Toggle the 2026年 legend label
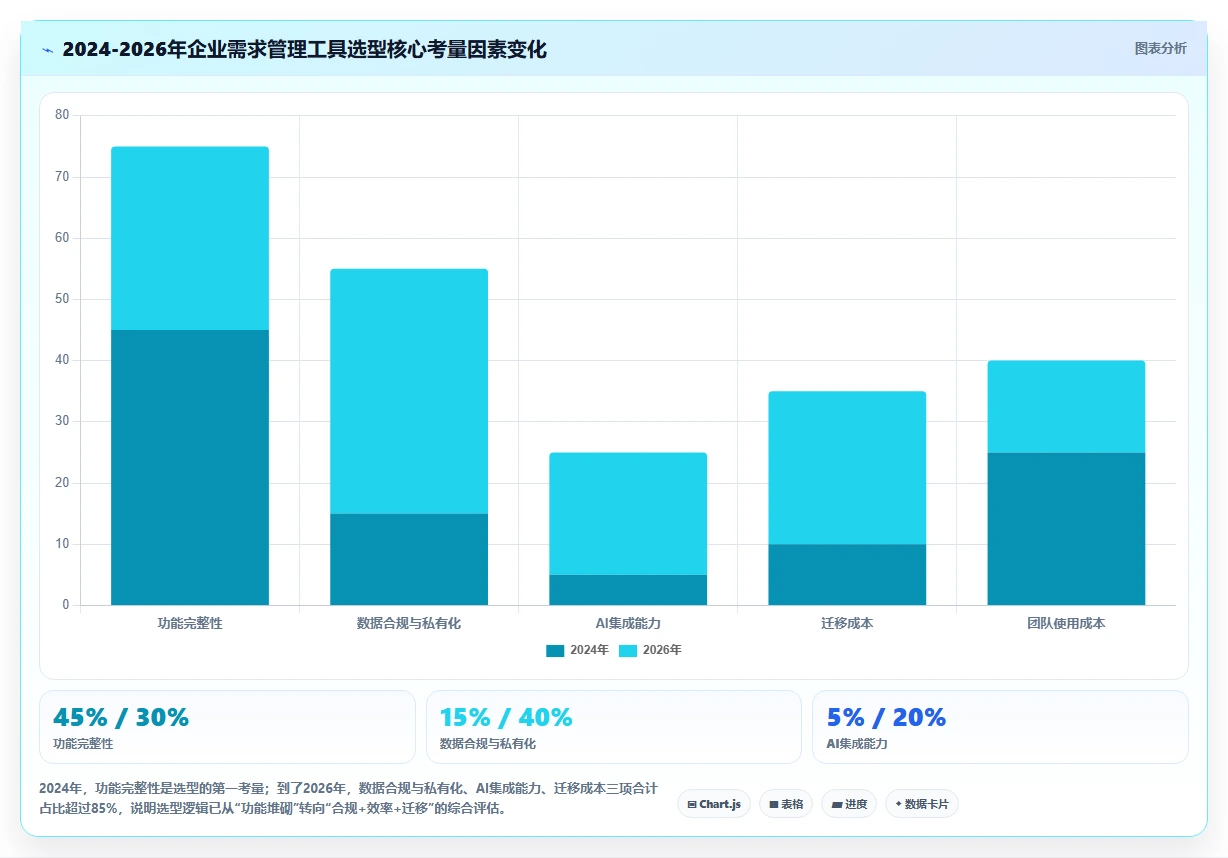The width and height of the screenshot is (1228, 858). [662, 650]
